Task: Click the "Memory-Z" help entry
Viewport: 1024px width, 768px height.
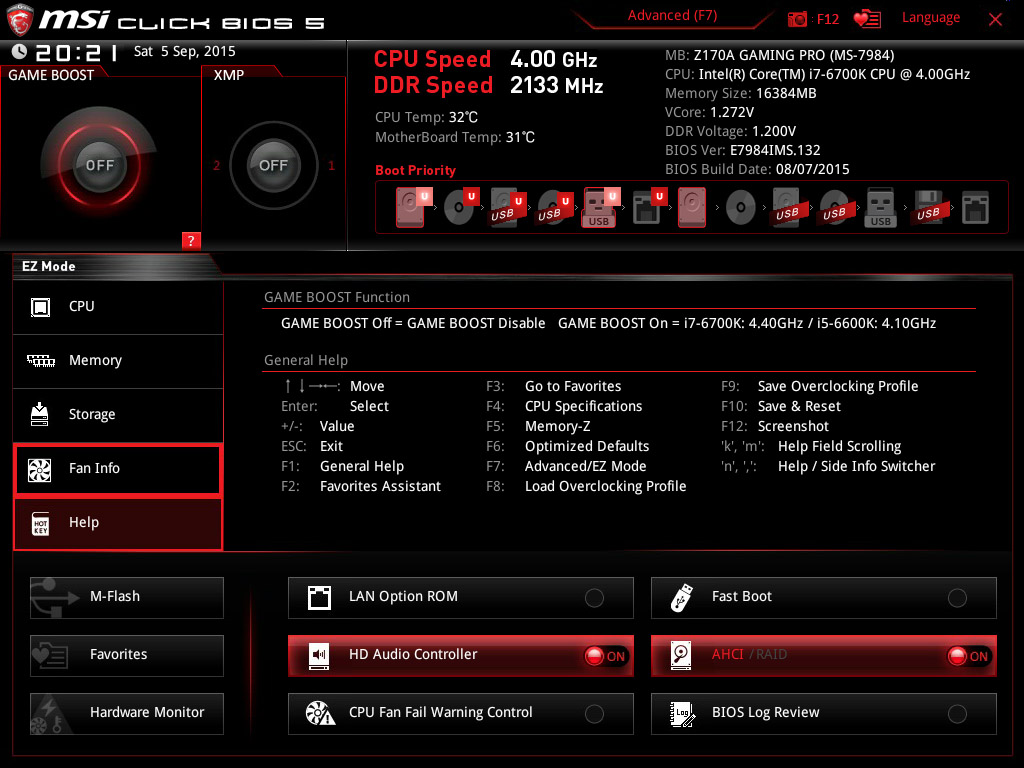Action: pyautogui.click(x=558, y=426)
